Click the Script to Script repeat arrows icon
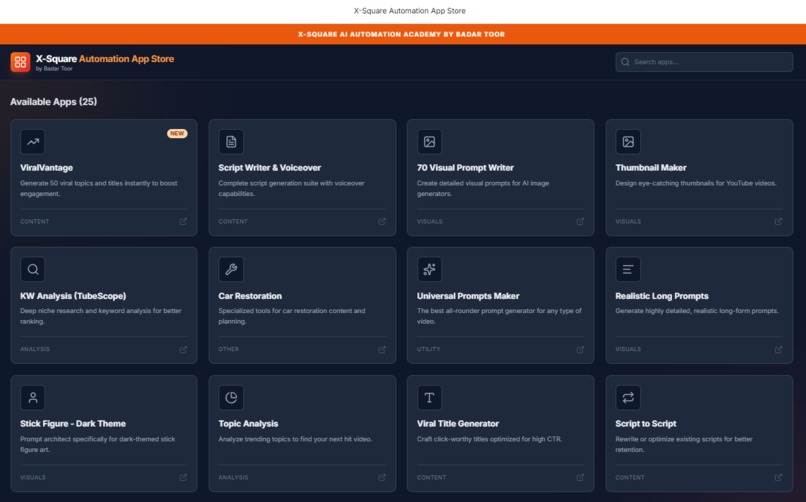This screenshot has height=502, width=806. coord(628,397)
